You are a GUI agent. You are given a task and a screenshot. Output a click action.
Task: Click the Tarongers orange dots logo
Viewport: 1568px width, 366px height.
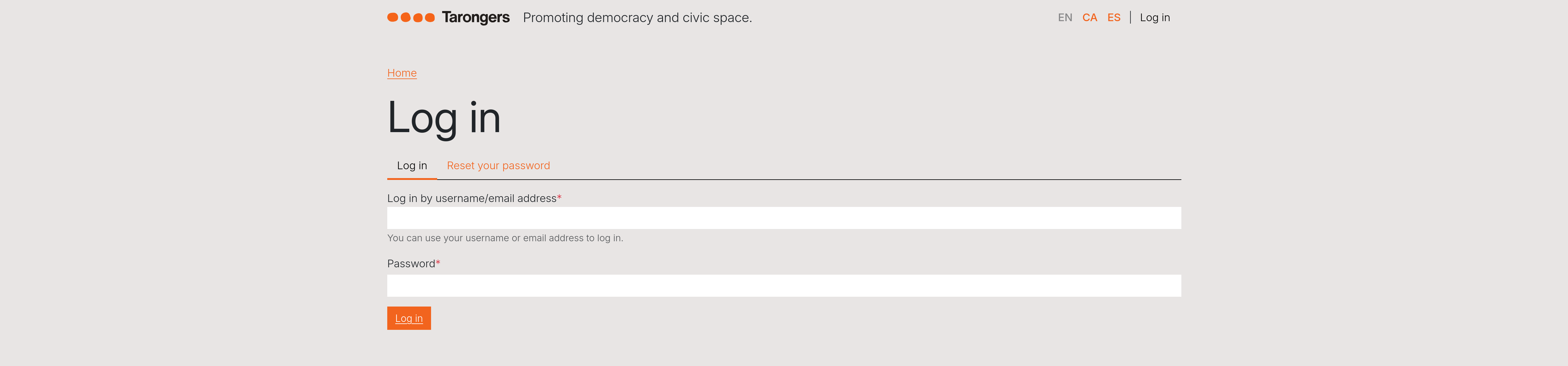(411, 18)
